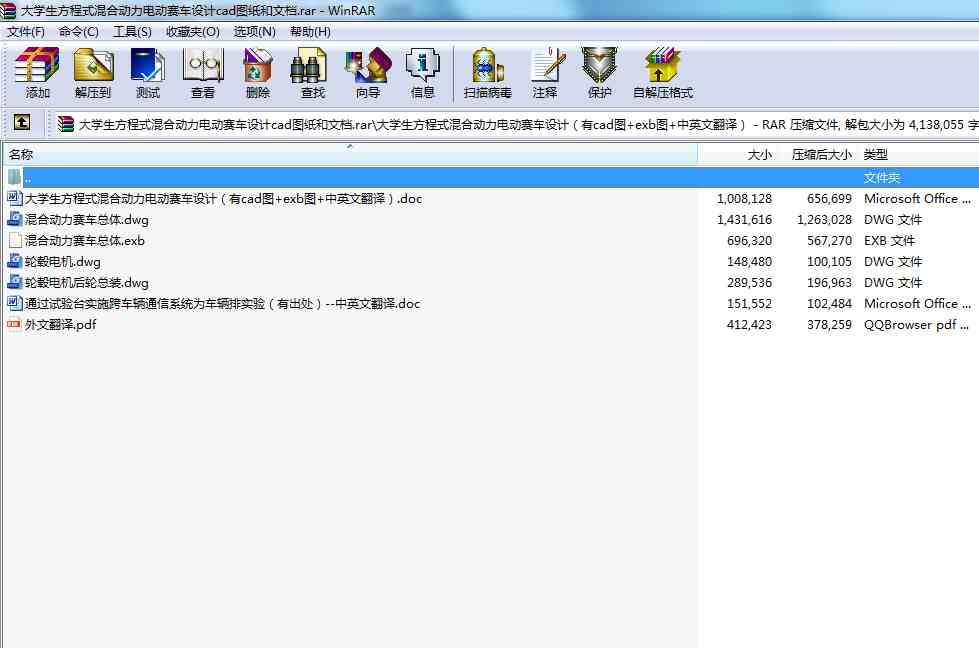Open the 查找 (Find) binoculars icon
Image resolution: width=979 pixels, height=648 pixels.
point(312,73)
